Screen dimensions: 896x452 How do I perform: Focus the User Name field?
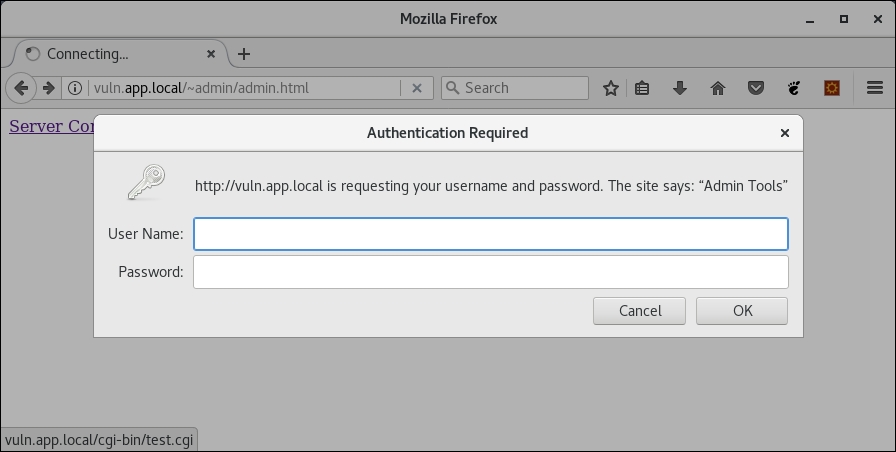pyautogui.click(x=490, y=234)
